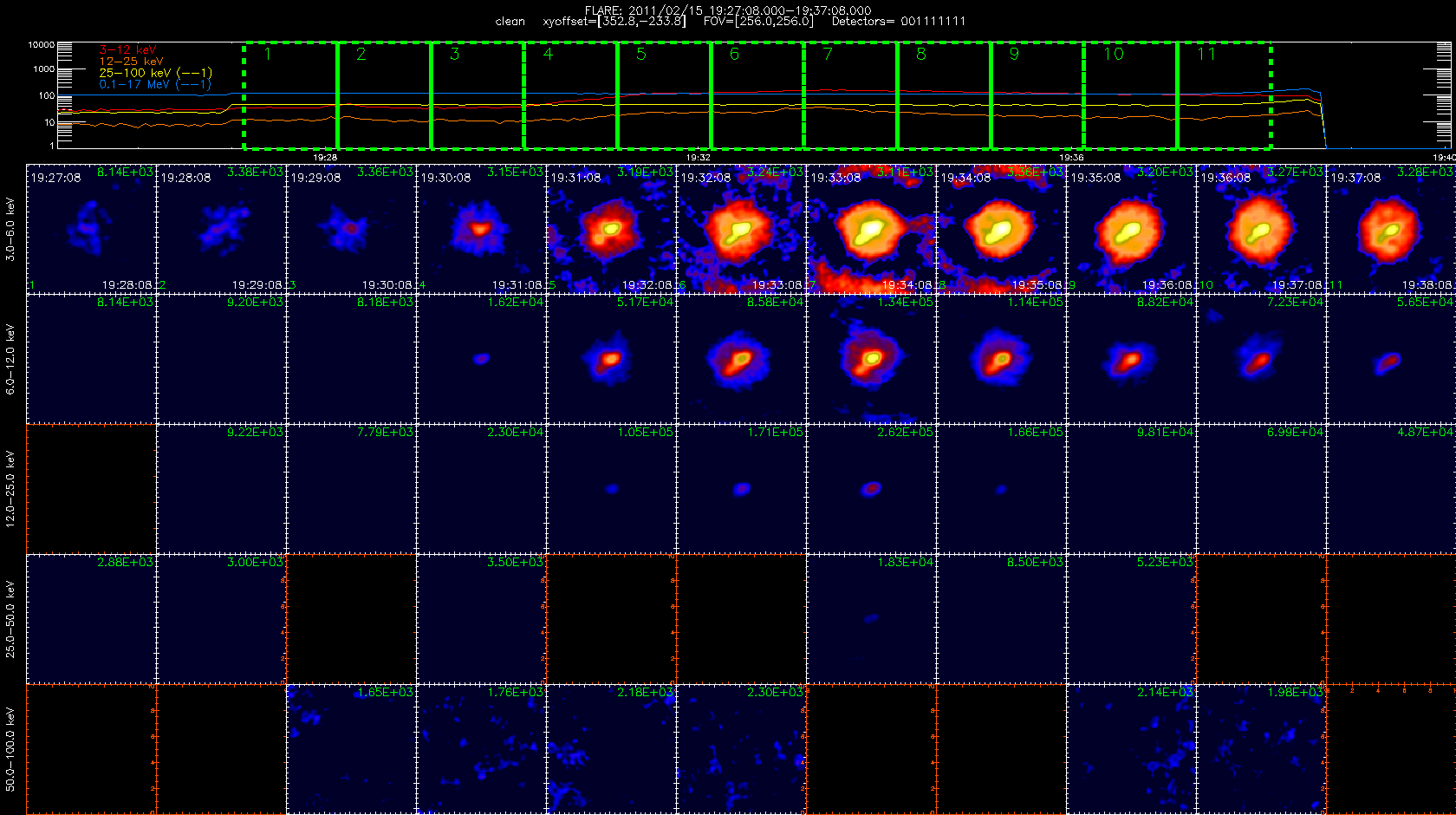Click the blue '0.1-17 MeV' legend entry
Image resolution: width=1456 pixels, height=815 pixels.
pos(155,84)
